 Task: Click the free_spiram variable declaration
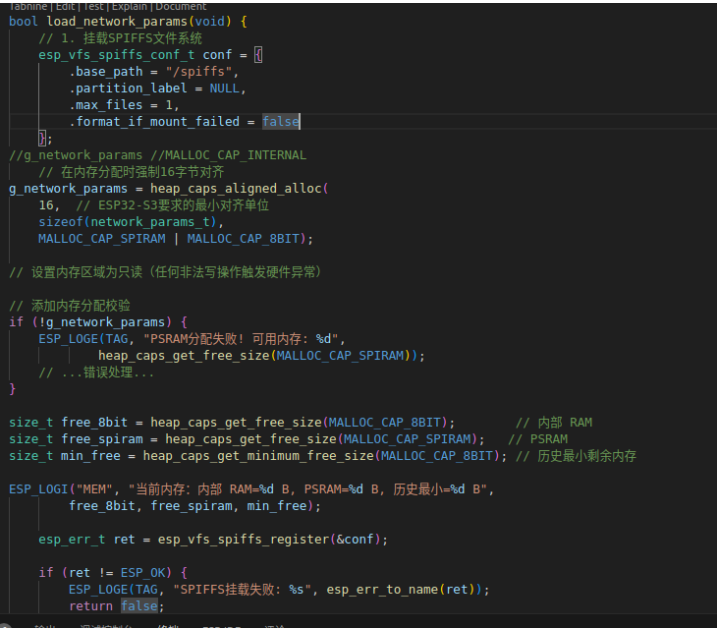click(102, 439)
